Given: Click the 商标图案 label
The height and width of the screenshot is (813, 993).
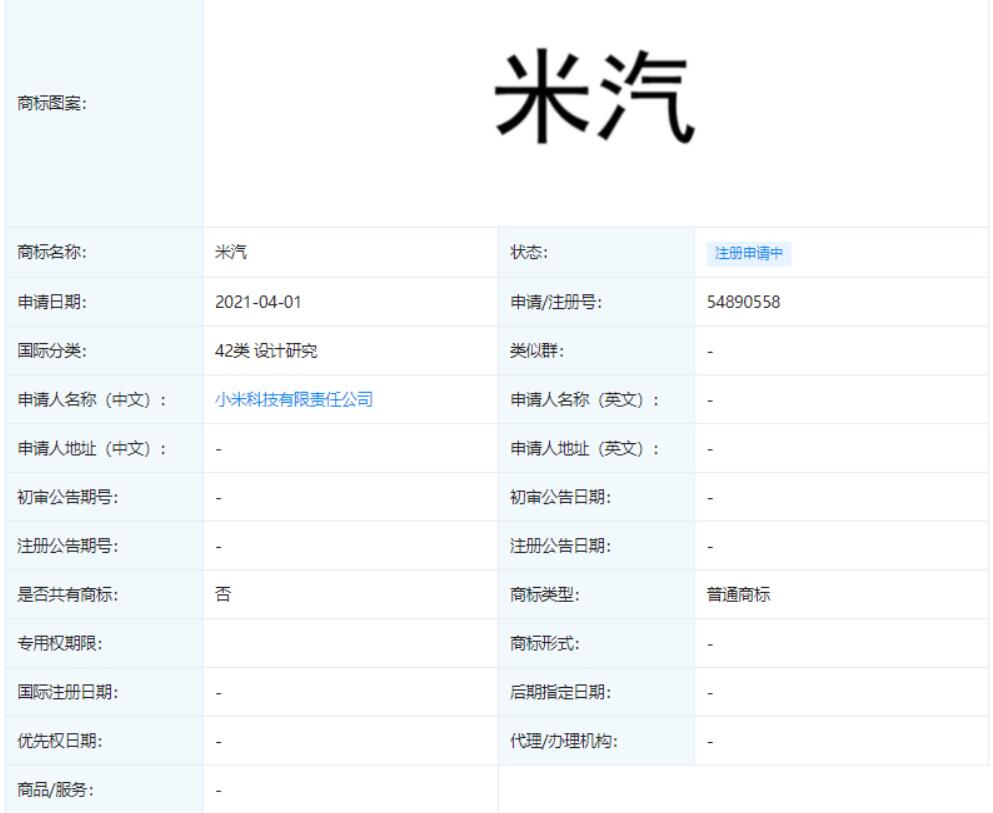Looking at the screenshot, I should pyautogui.click(x=52, y=103).
